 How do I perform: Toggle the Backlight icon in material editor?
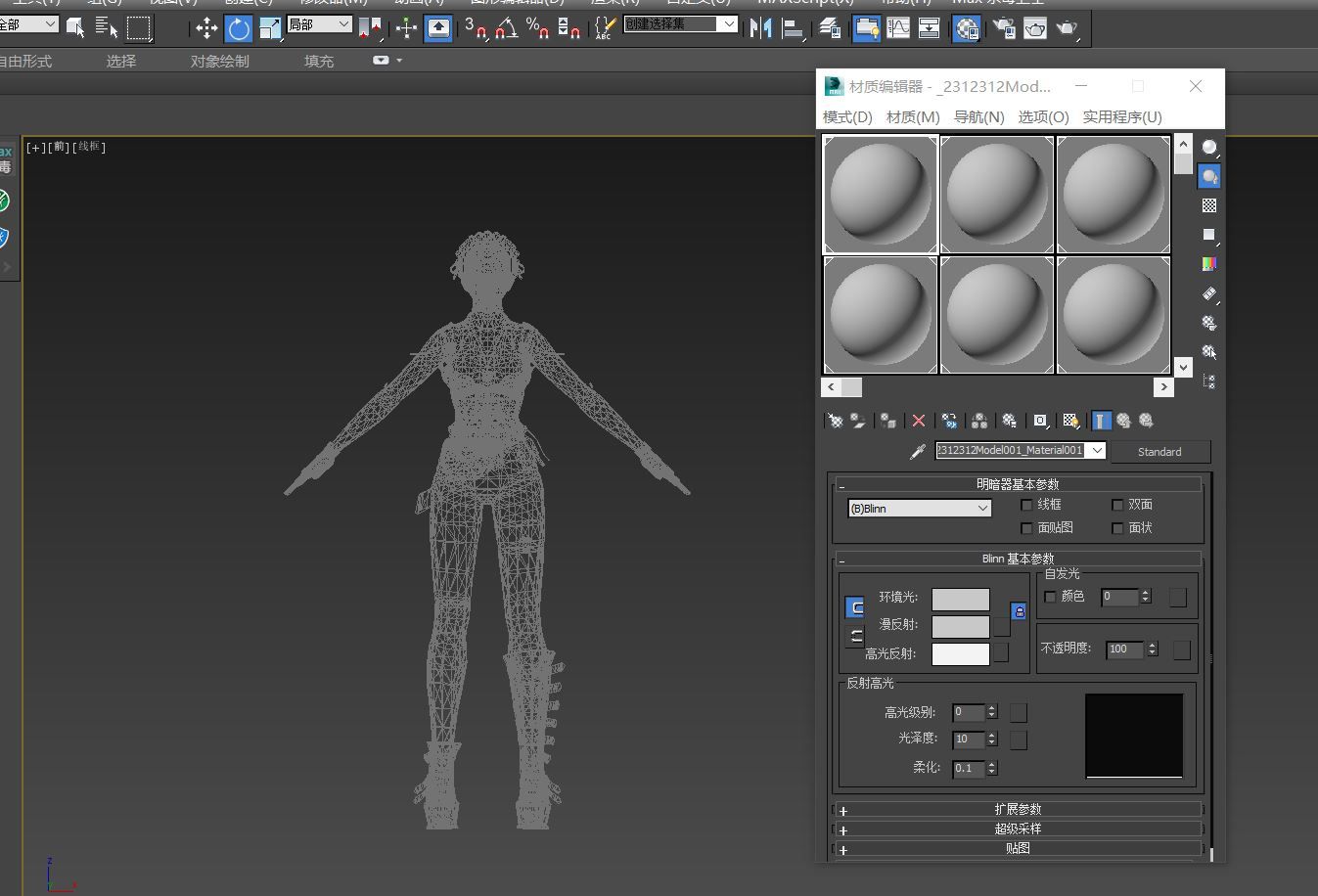pyautogui.click(x=1210, y=176)
